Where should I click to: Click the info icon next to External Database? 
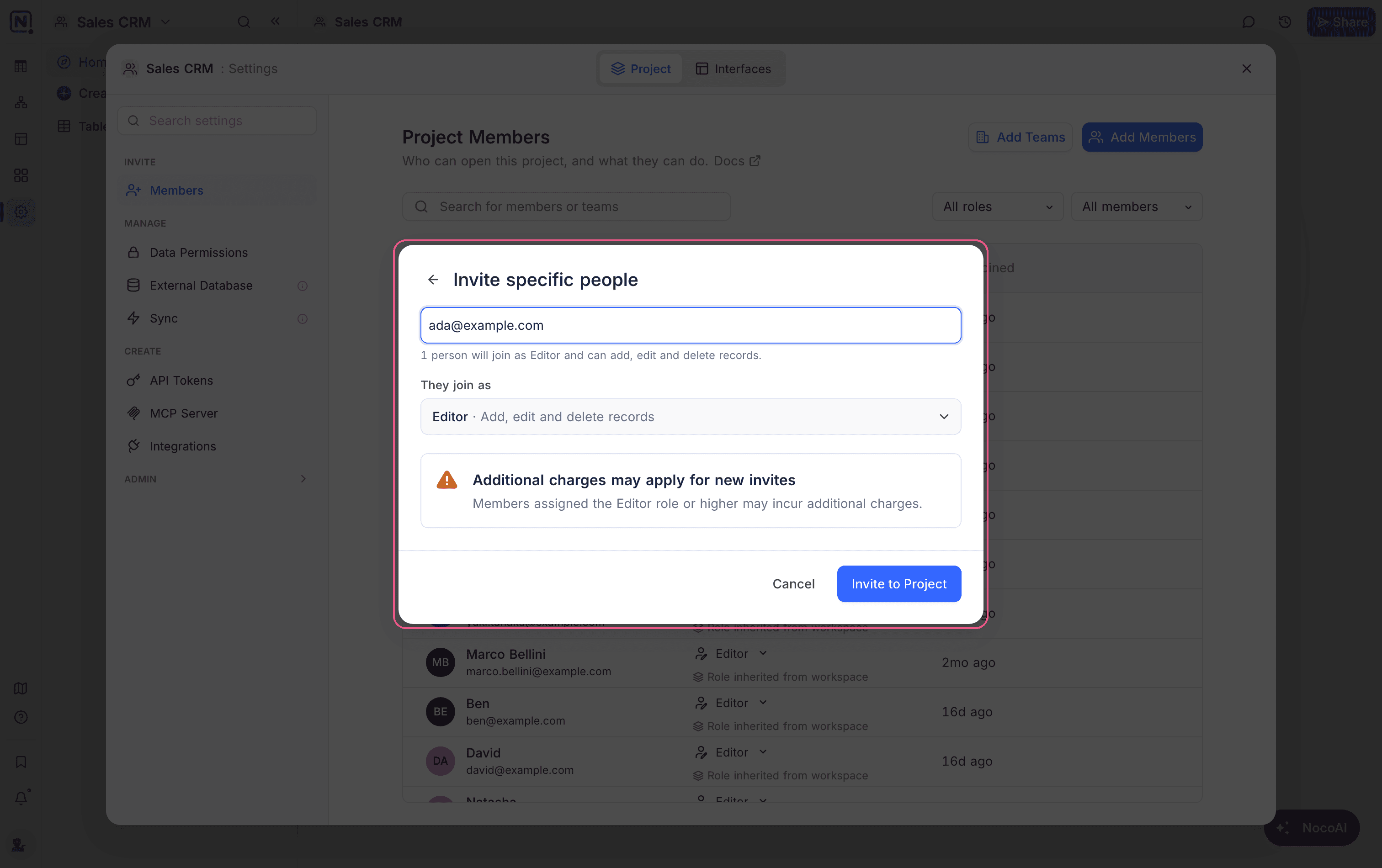pos(303,286)
